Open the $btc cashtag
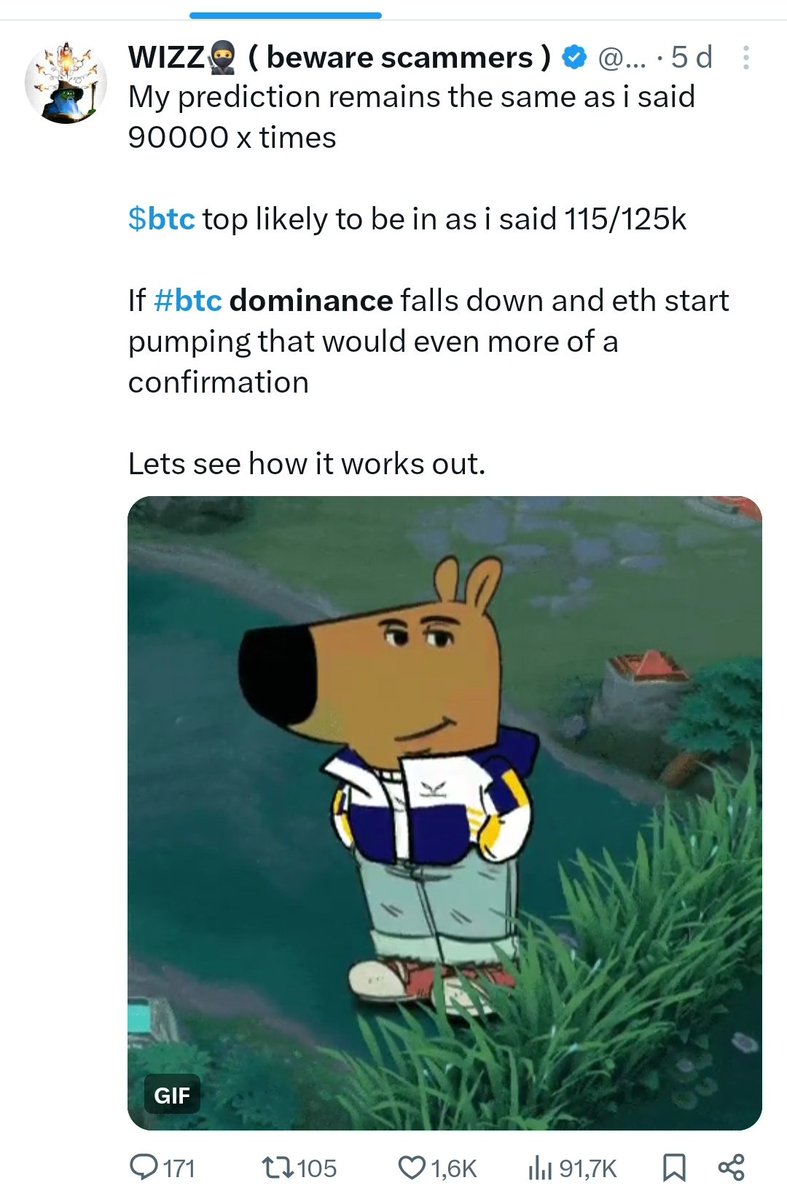This screenshot has width=787, height=1199. [161, 219]
